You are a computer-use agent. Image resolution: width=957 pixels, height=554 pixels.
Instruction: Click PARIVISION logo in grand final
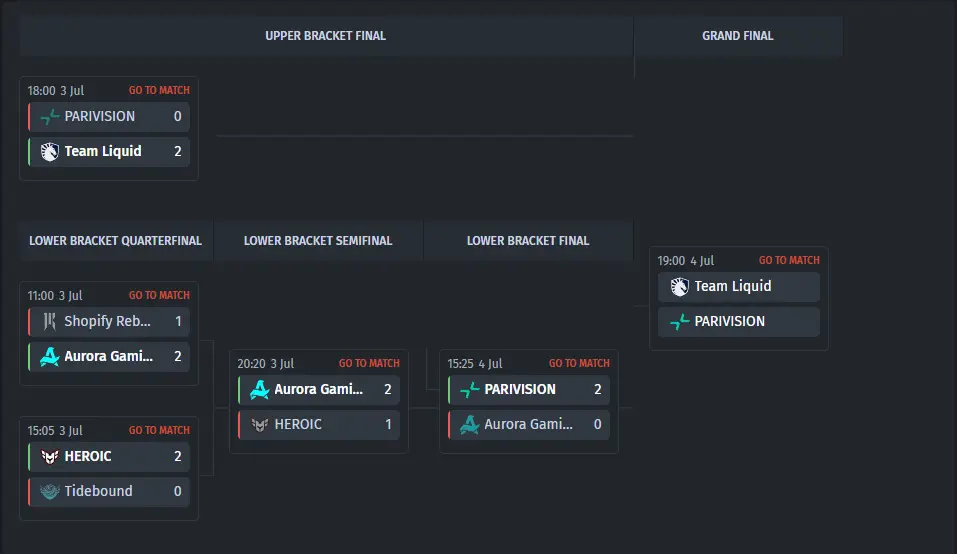point(679,322)
